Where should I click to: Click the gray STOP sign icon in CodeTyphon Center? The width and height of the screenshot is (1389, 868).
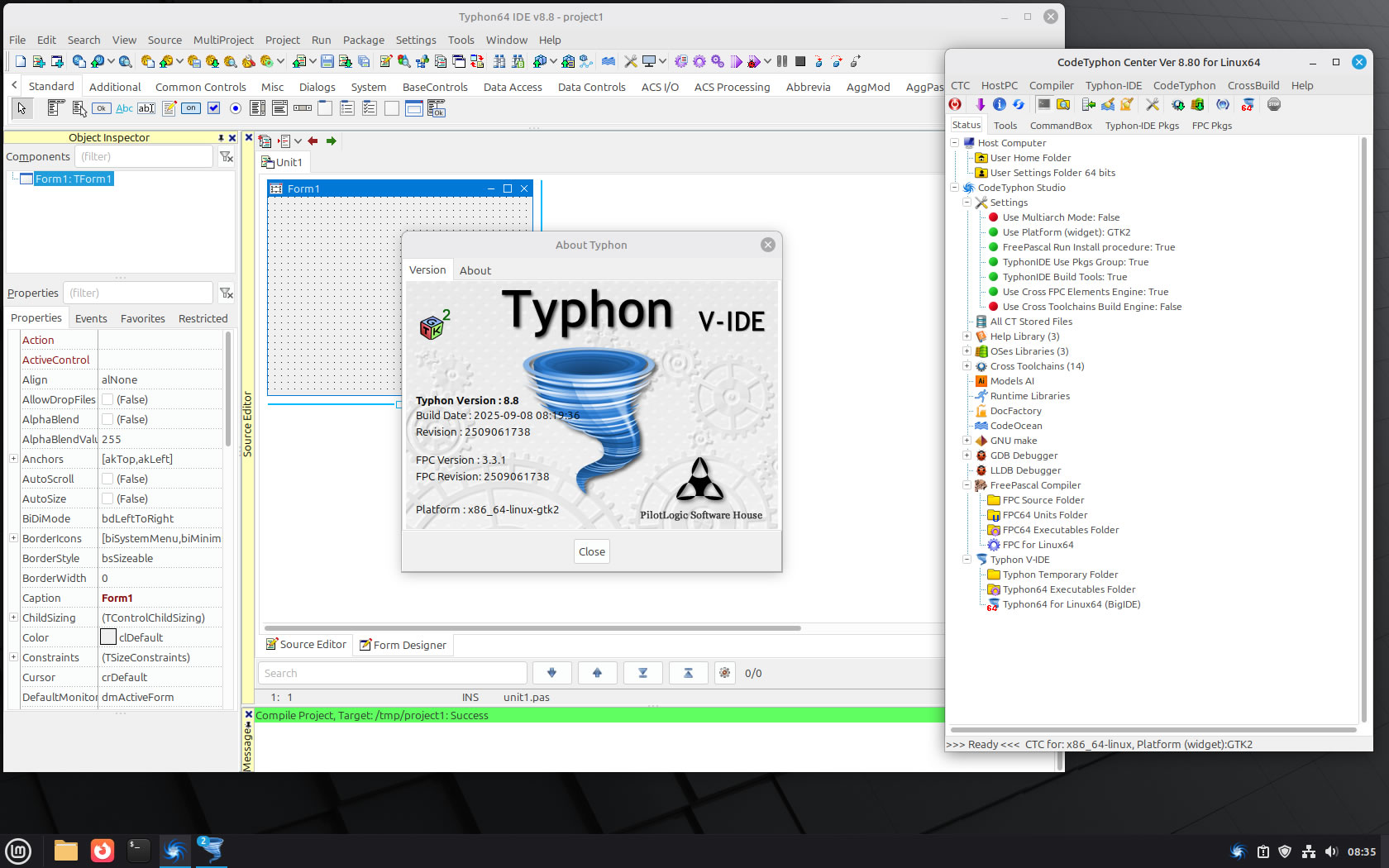coord(1274,104)
